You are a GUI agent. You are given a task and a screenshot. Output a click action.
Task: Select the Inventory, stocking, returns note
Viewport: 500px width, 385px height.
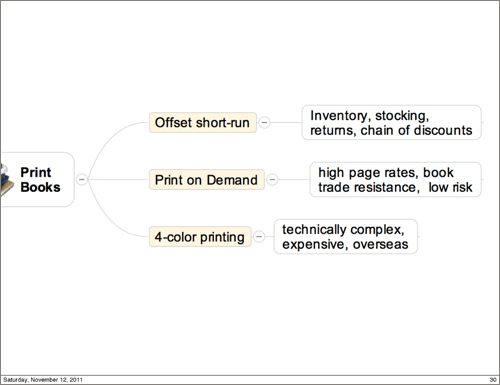point(391,122)
